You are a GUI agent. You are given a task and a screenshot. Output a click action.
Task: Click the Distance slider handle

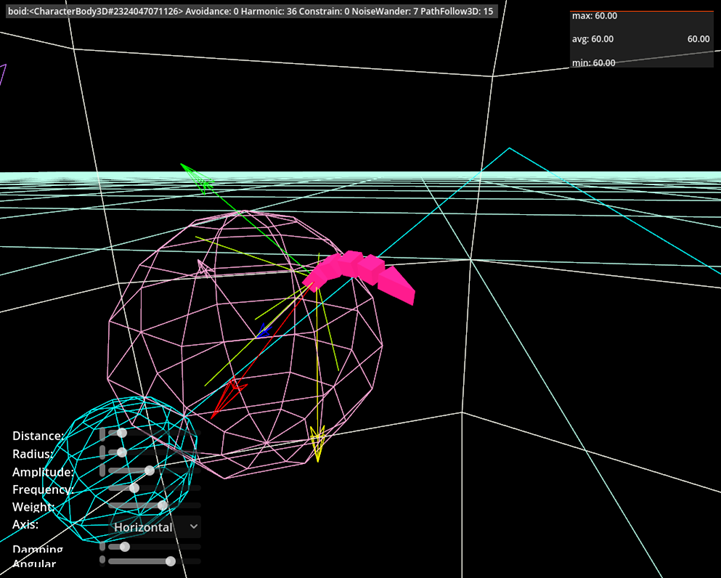(122, 433)
